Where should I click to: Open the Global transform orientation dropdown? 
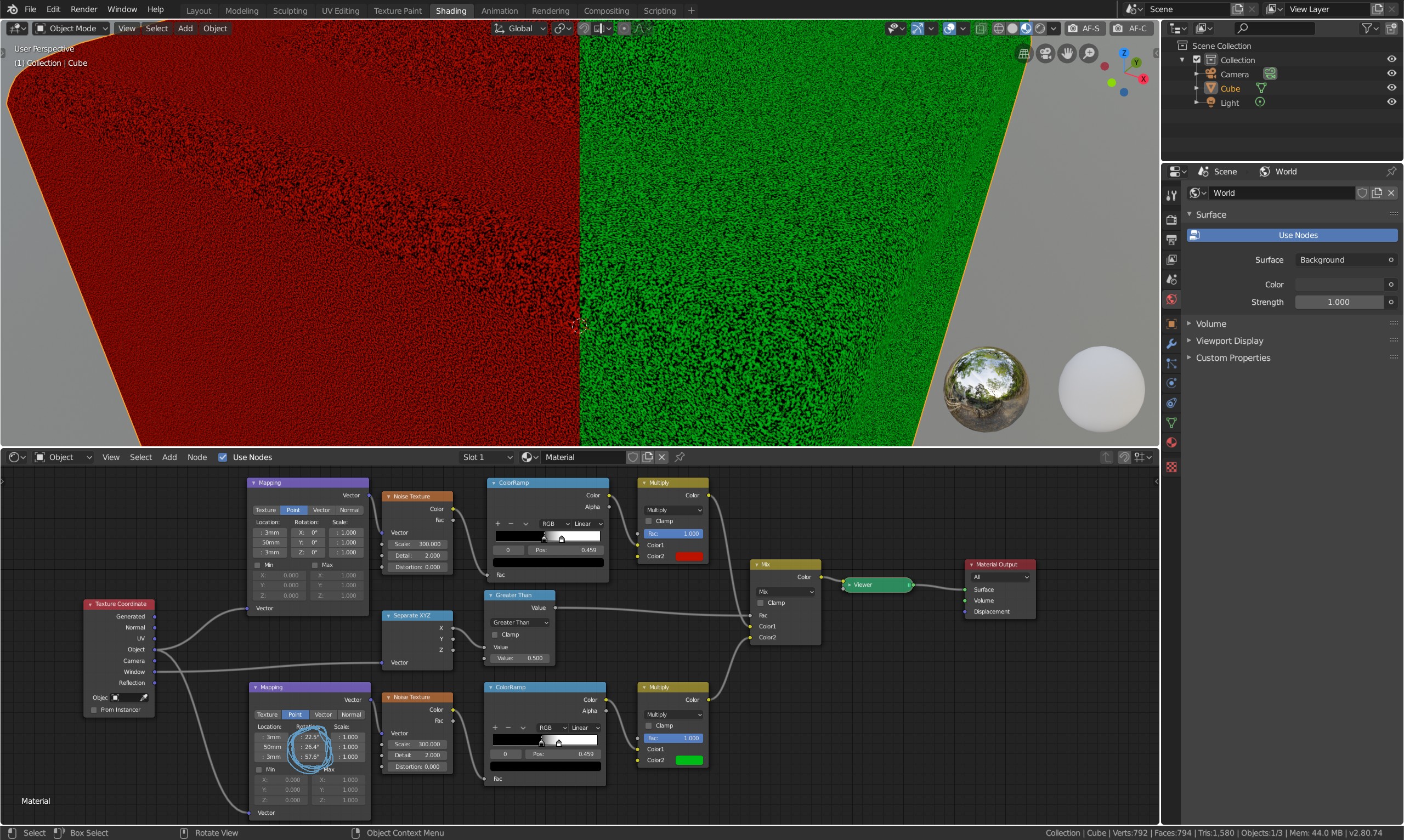519,29
